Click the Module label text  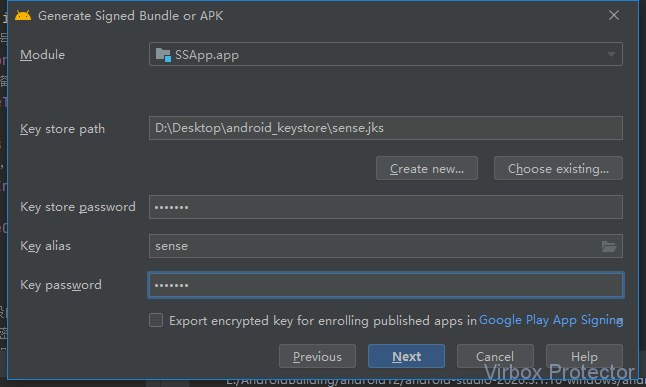pyautogui.click(x=42, y=55)
